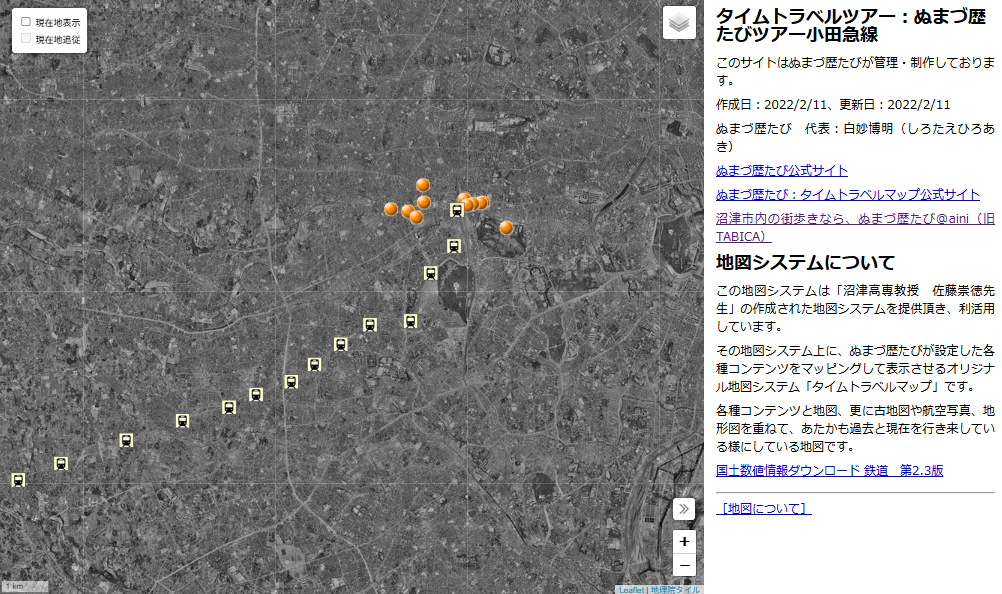This screenshot has width=1002, height=594.
Task: Open the map layers control
Action: tap(679, 22)
